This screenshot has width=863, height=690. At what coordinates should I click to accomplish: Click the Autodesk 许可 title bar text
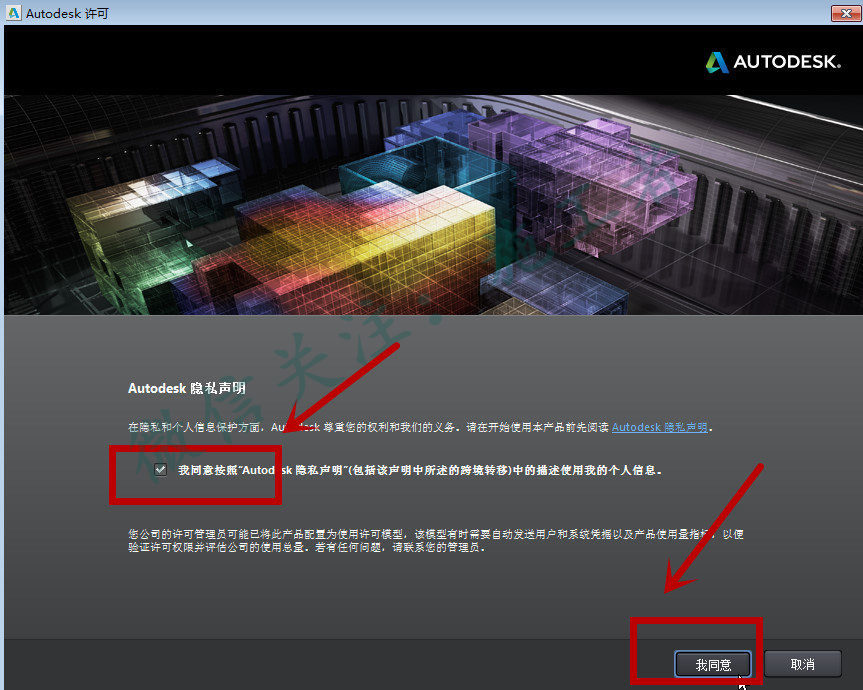pos(67,13)
